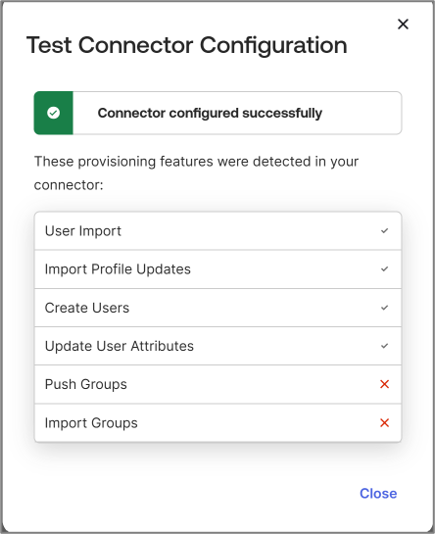
Task: Select the Create Users row label
Action: (87, 308)
